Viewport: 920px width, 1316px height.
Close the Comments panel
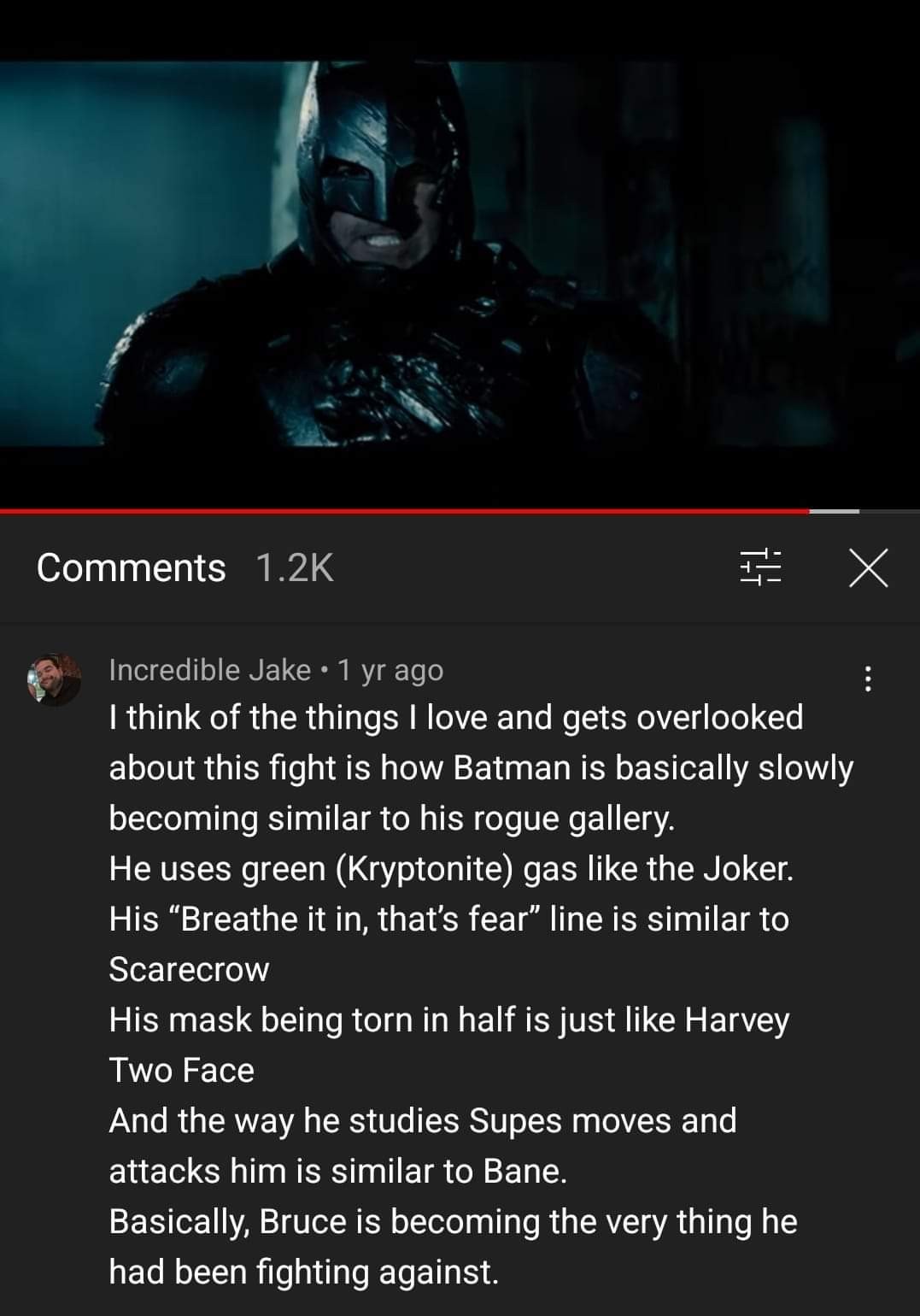pyautogui.click(x=868, y=568)
